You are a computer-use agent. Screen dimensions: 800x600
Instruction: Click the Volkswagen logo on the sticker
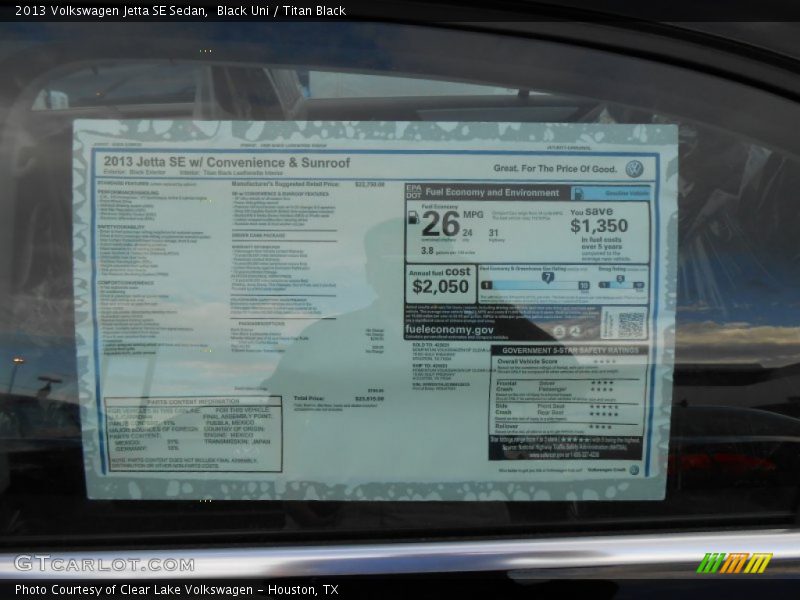pyautogui.click(x=634, y=168)
